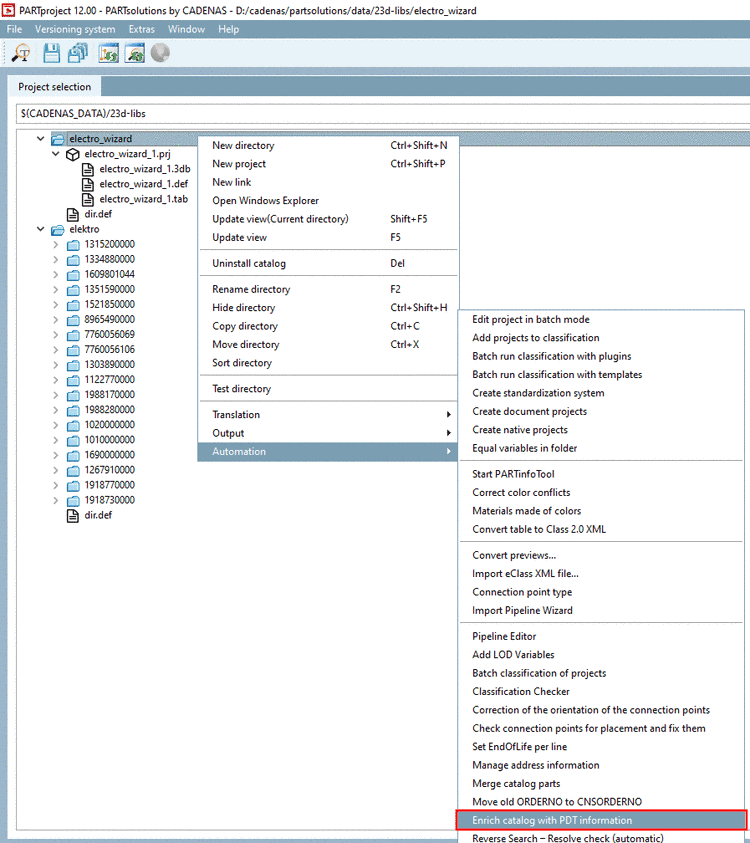Open the Help menu
The width and height of the screenshot is (750, 843).
click(x=228, y=29)
